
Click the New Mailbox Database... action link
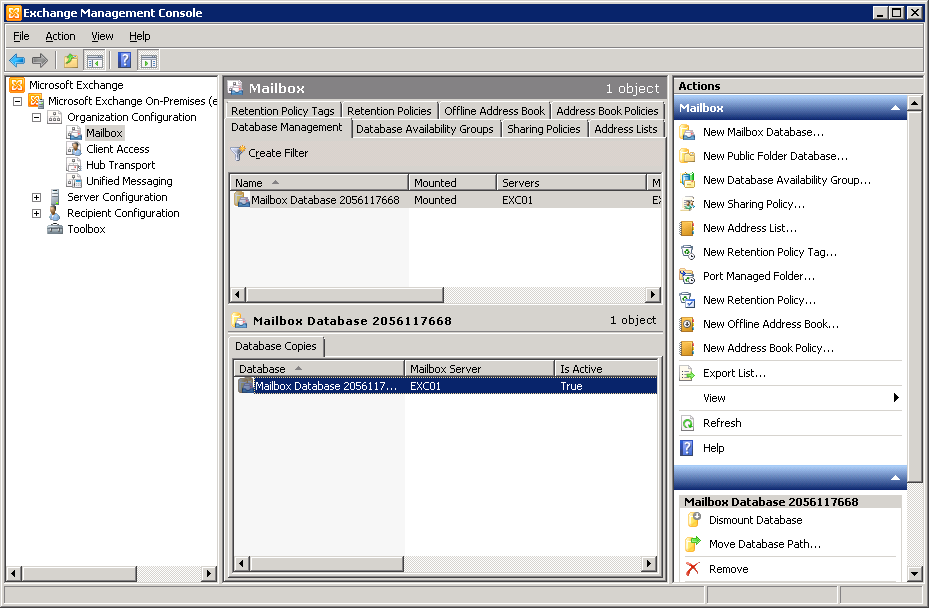tap(763, 132)
